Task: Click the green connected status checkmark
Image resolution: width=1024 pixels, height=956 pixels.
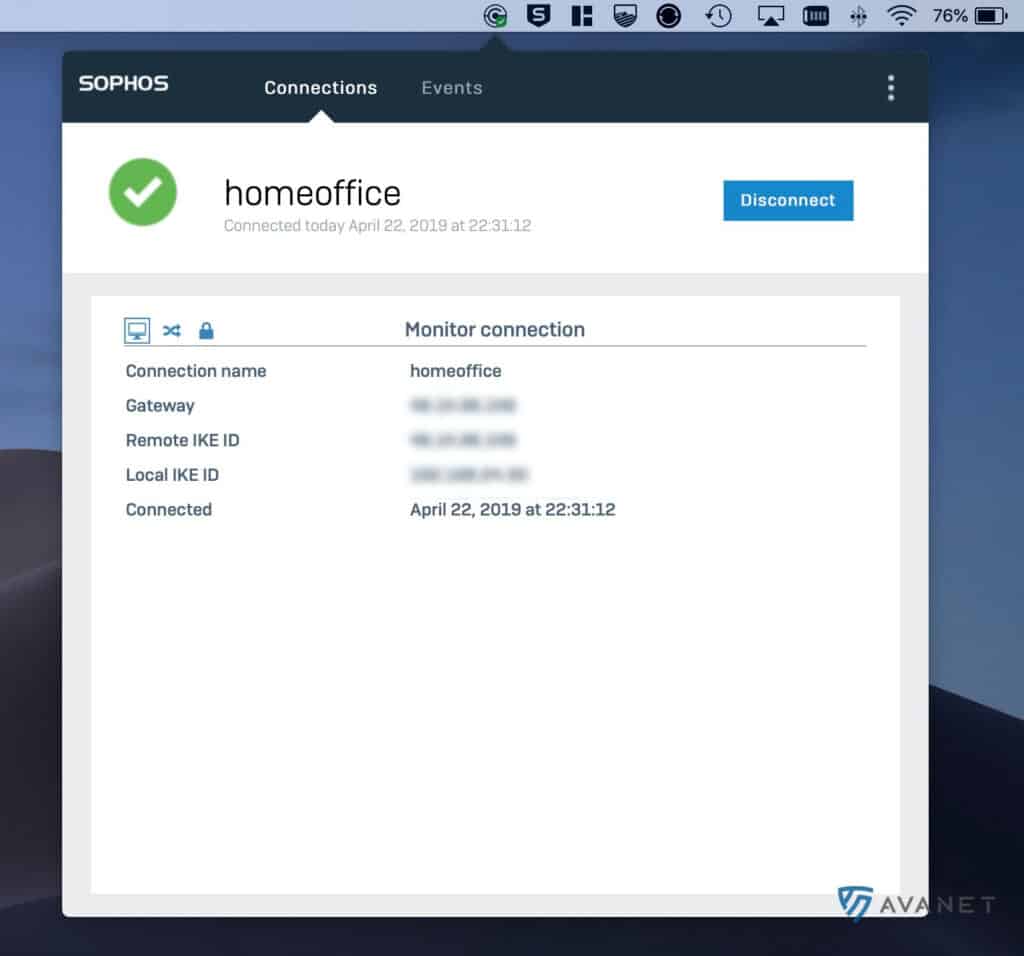Action: [143, 192]
